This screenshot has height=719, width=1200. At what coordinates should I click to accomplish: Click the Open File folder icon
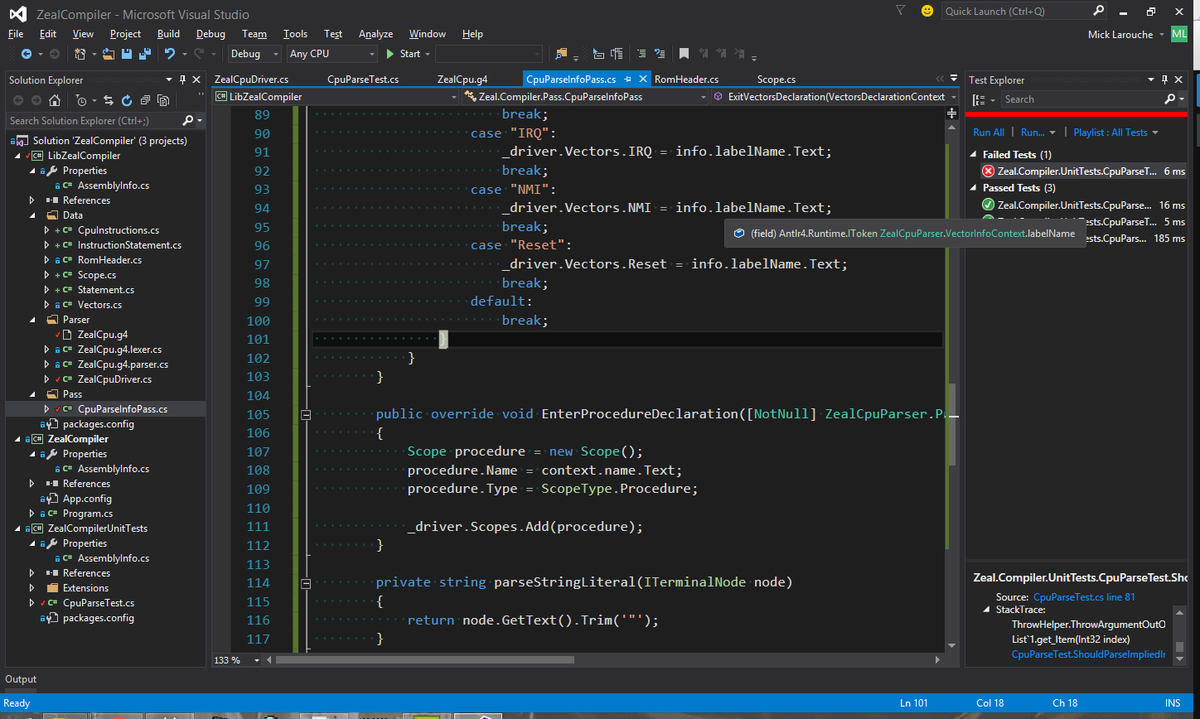108,54
